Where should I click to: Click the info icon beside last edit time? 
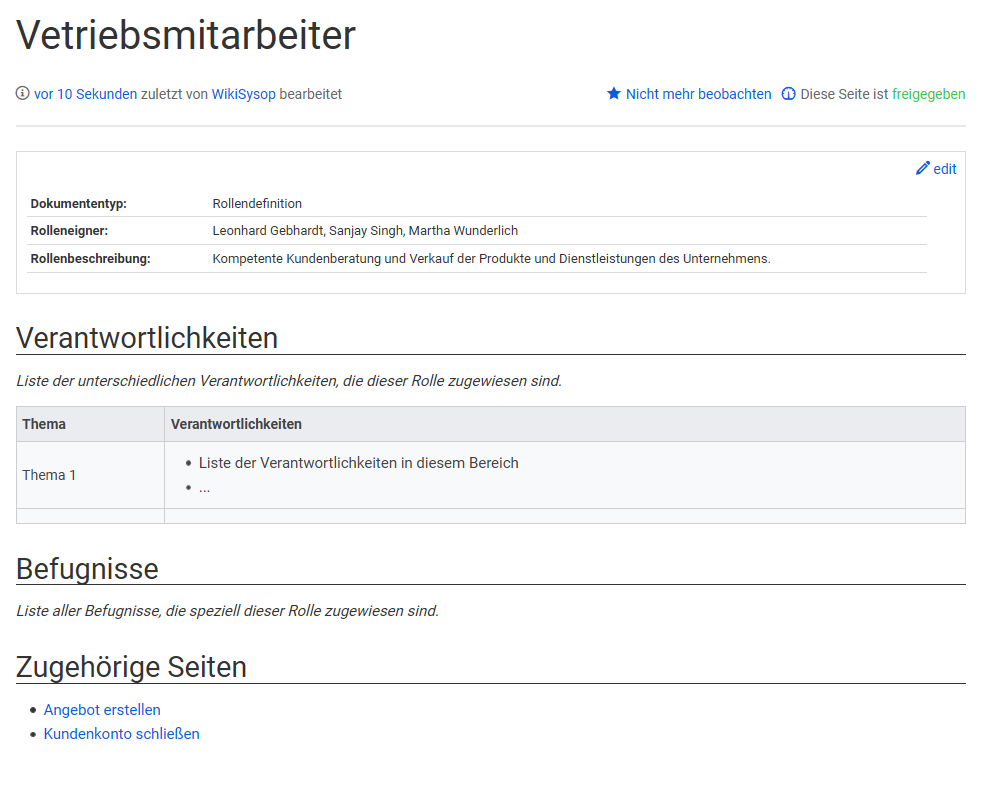click(23, 94)
